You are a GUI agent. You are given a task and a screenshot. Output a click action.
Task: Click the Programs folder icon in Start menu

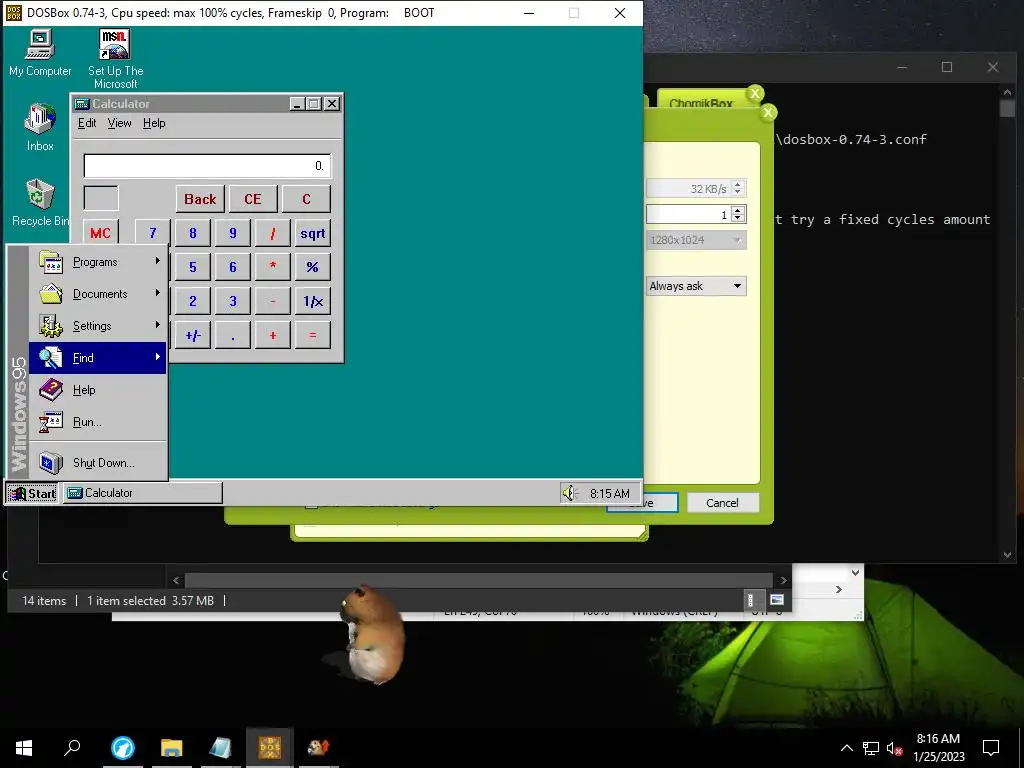coord(50,262)
